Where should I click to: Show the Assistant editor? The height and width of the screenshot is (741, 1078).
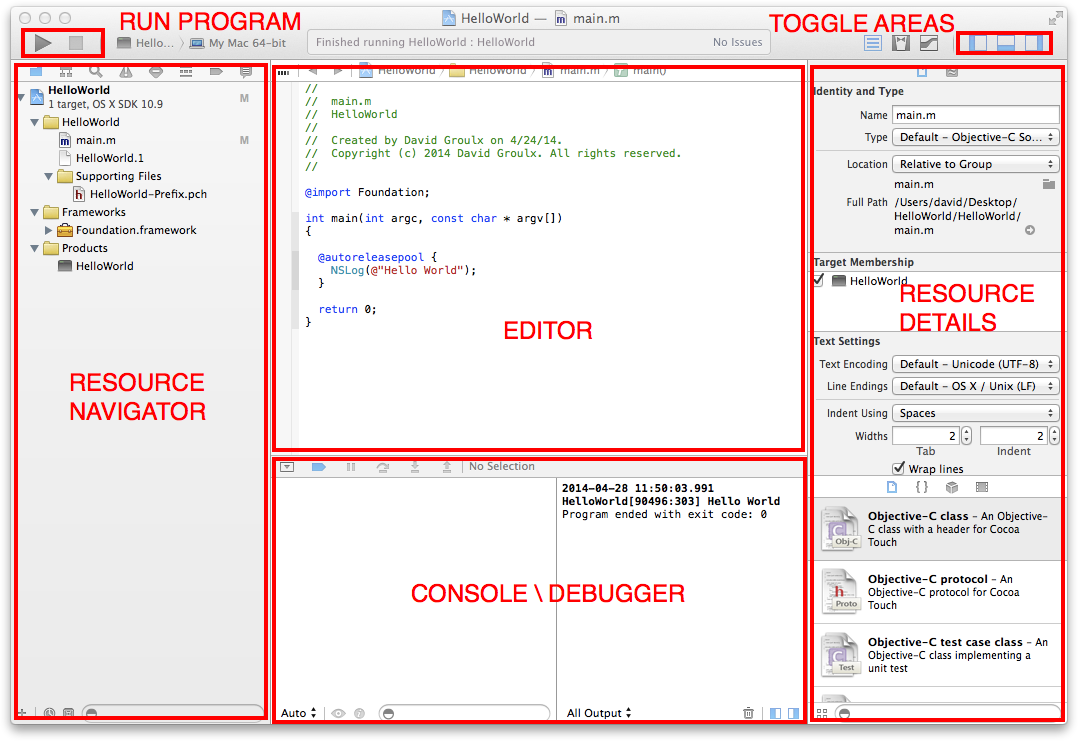point(901,43)
